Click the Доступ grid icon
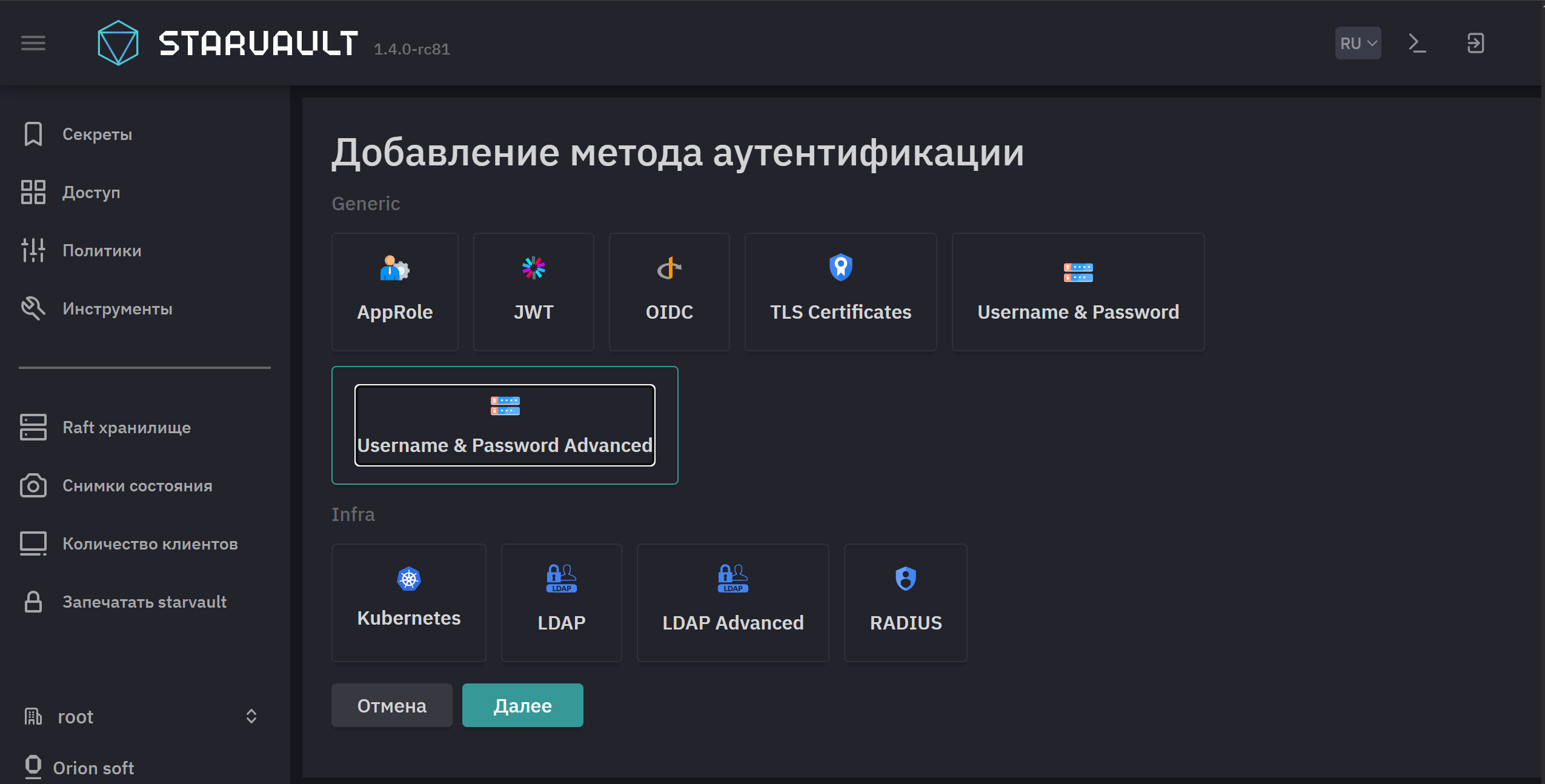 33,192
